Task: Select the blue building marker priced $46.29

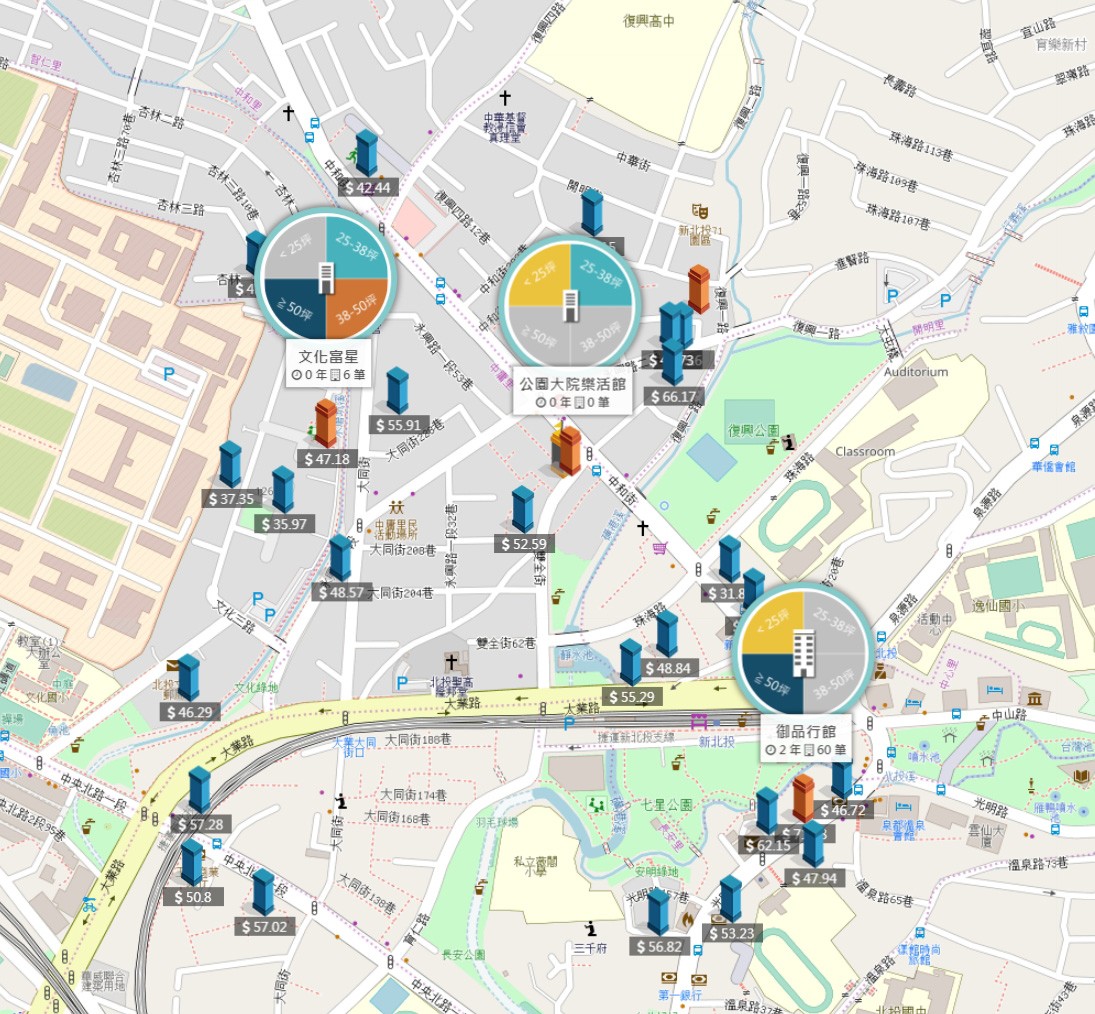Action: [x=189, y=677]
